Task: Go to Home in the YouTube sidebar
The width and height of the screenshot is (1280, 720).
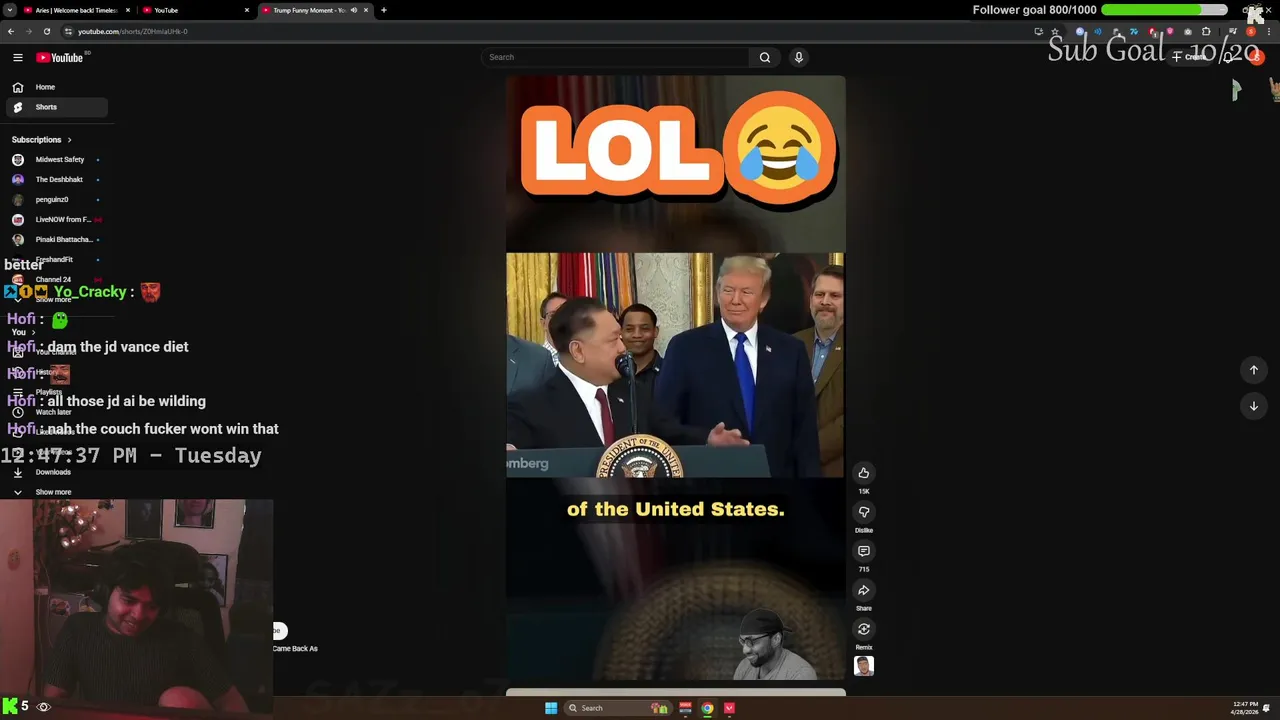Action: (x=56, y=87)
